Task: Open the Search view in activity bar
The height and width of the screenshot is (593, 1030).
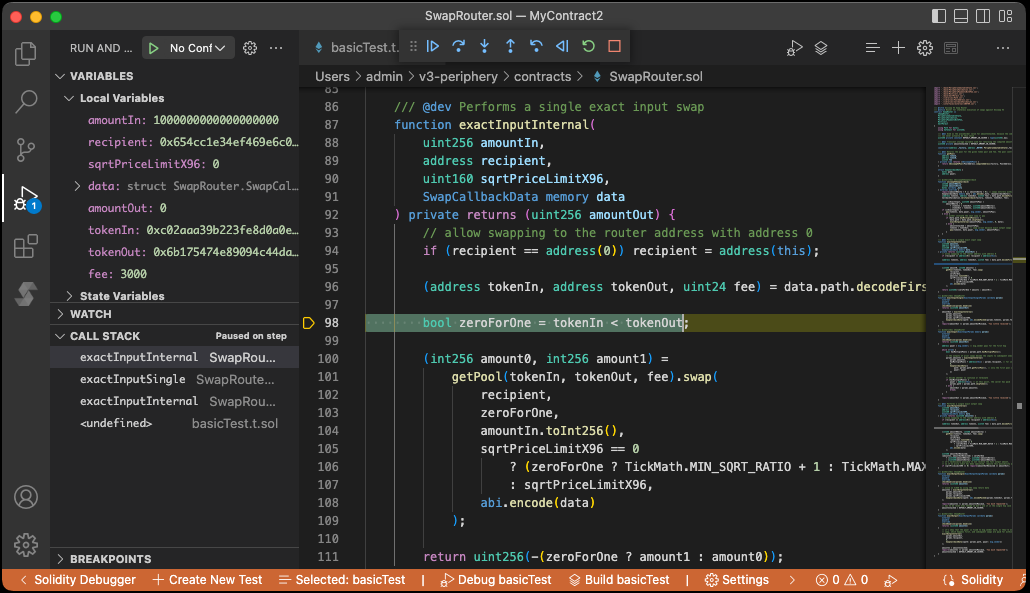Action: 26,102
